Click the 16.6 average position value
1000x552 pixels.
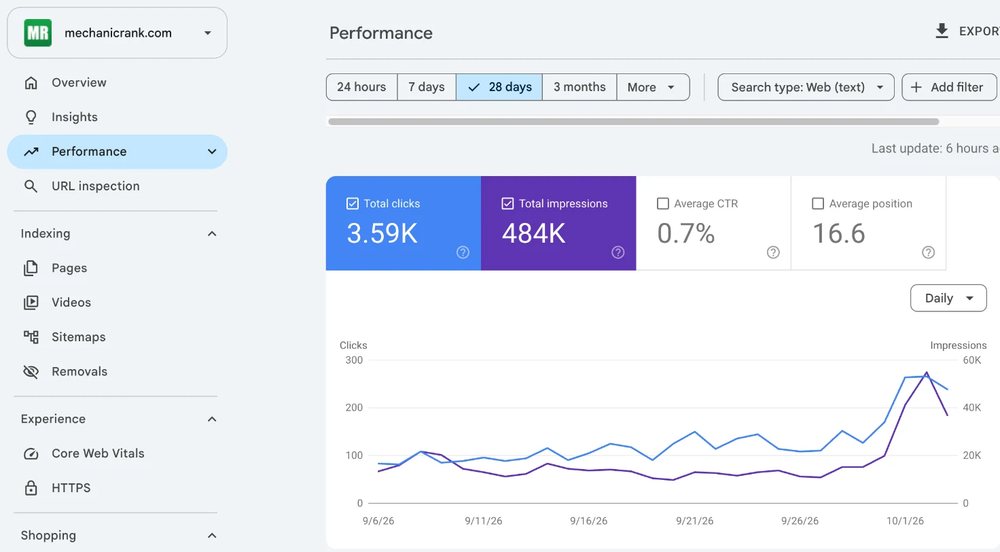point(839,233)
